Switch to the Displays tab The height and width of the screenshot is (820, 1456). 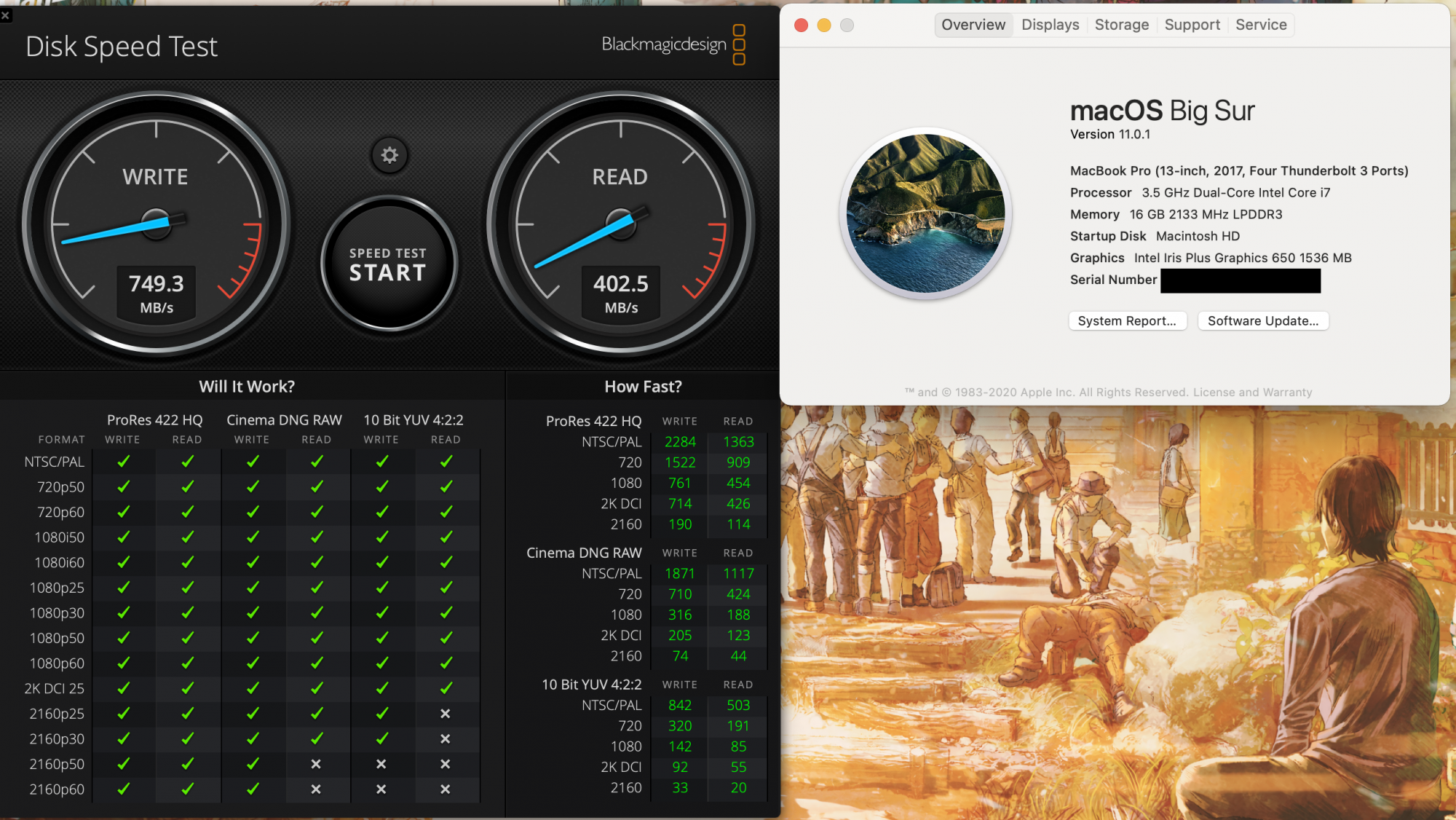point(1050,25)
